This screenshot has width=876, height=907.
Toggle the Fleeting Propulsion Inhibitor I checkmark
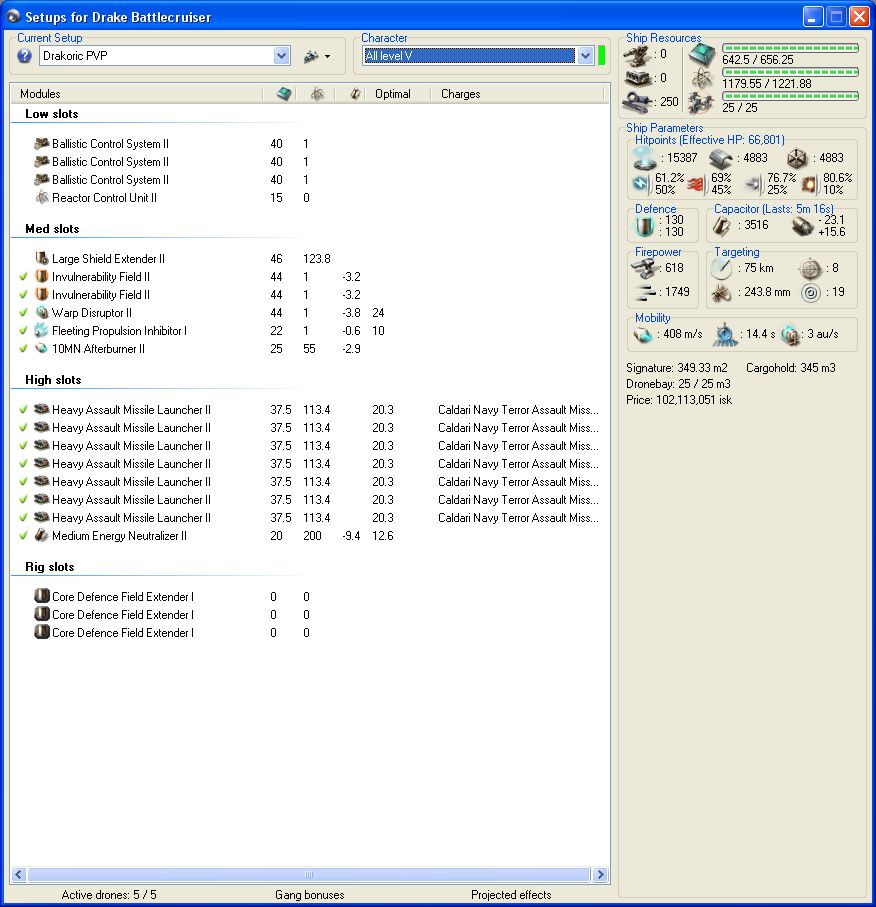click(x=23, y=331)
